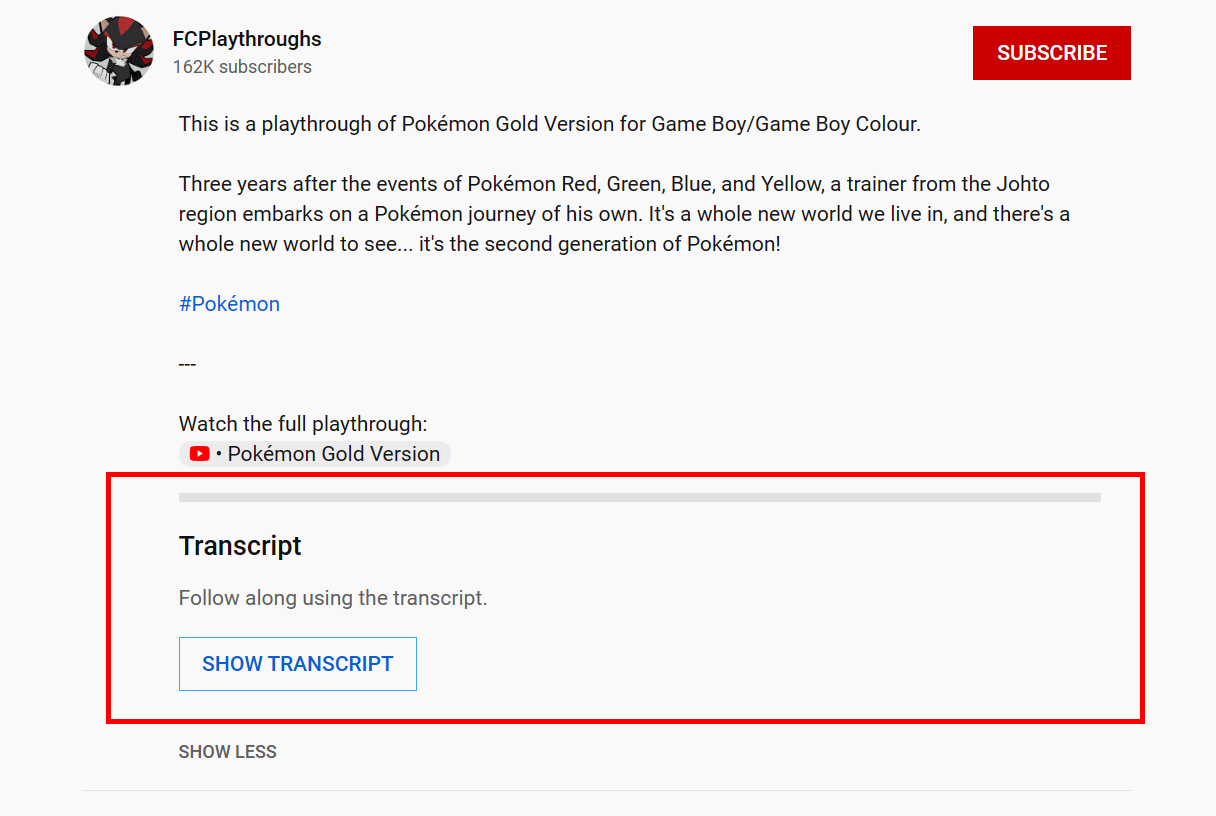Click the Transcript section heading

tap(240, 546)
